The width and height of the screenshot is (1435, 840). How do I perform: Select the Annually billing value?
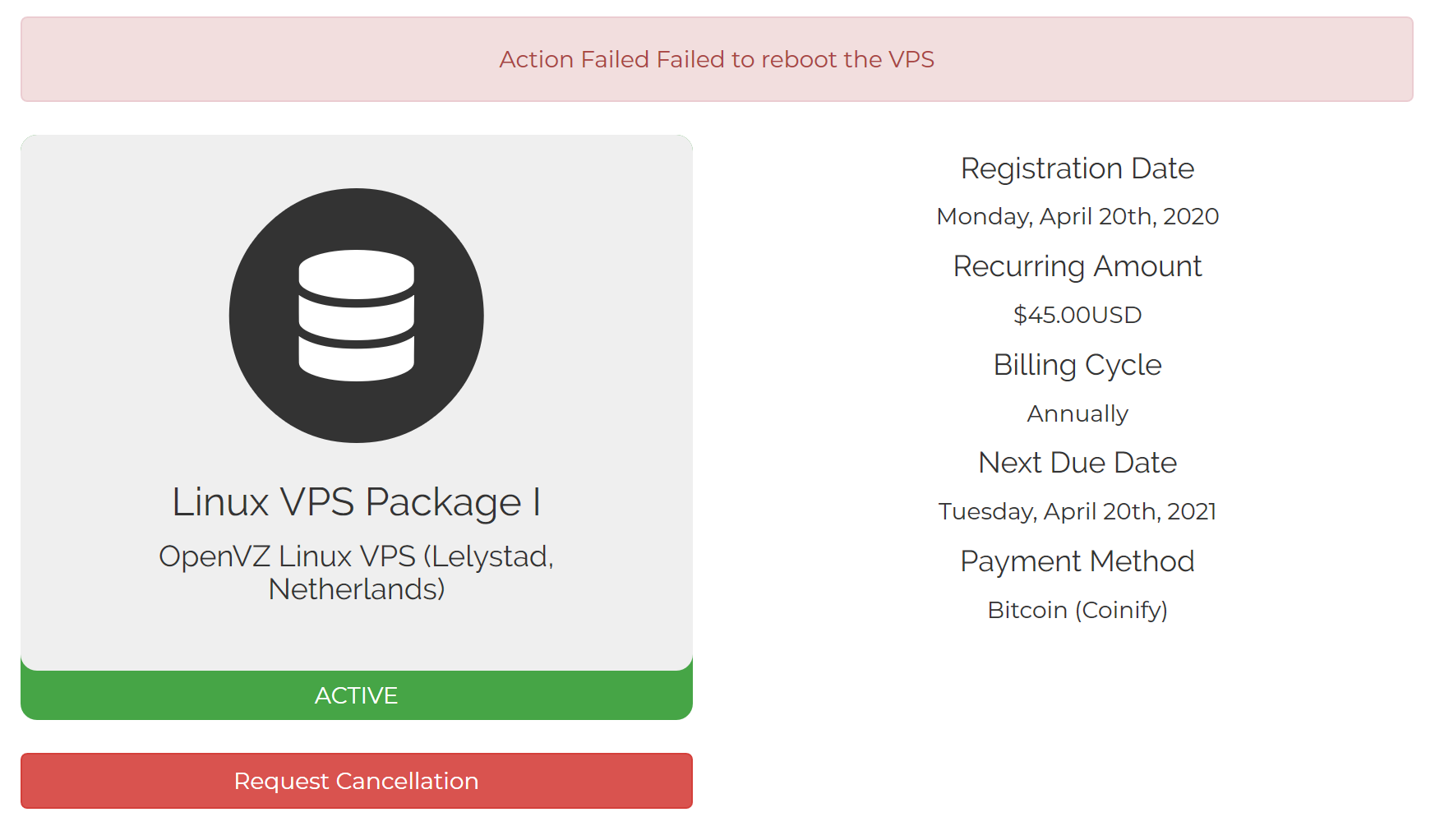(x=1077, y=413)
